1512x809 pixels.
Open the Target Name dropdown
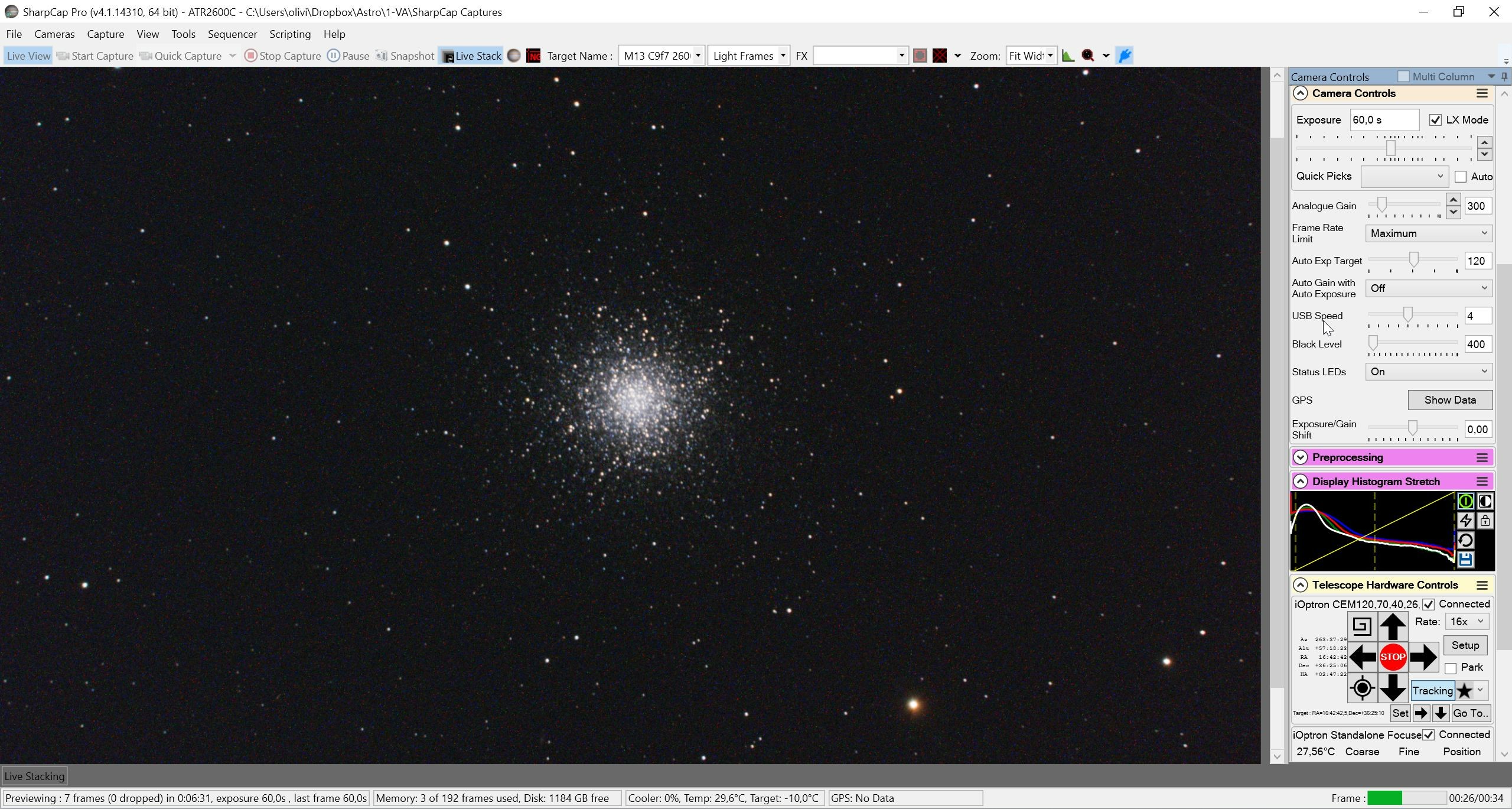click(x=698, y=56)
